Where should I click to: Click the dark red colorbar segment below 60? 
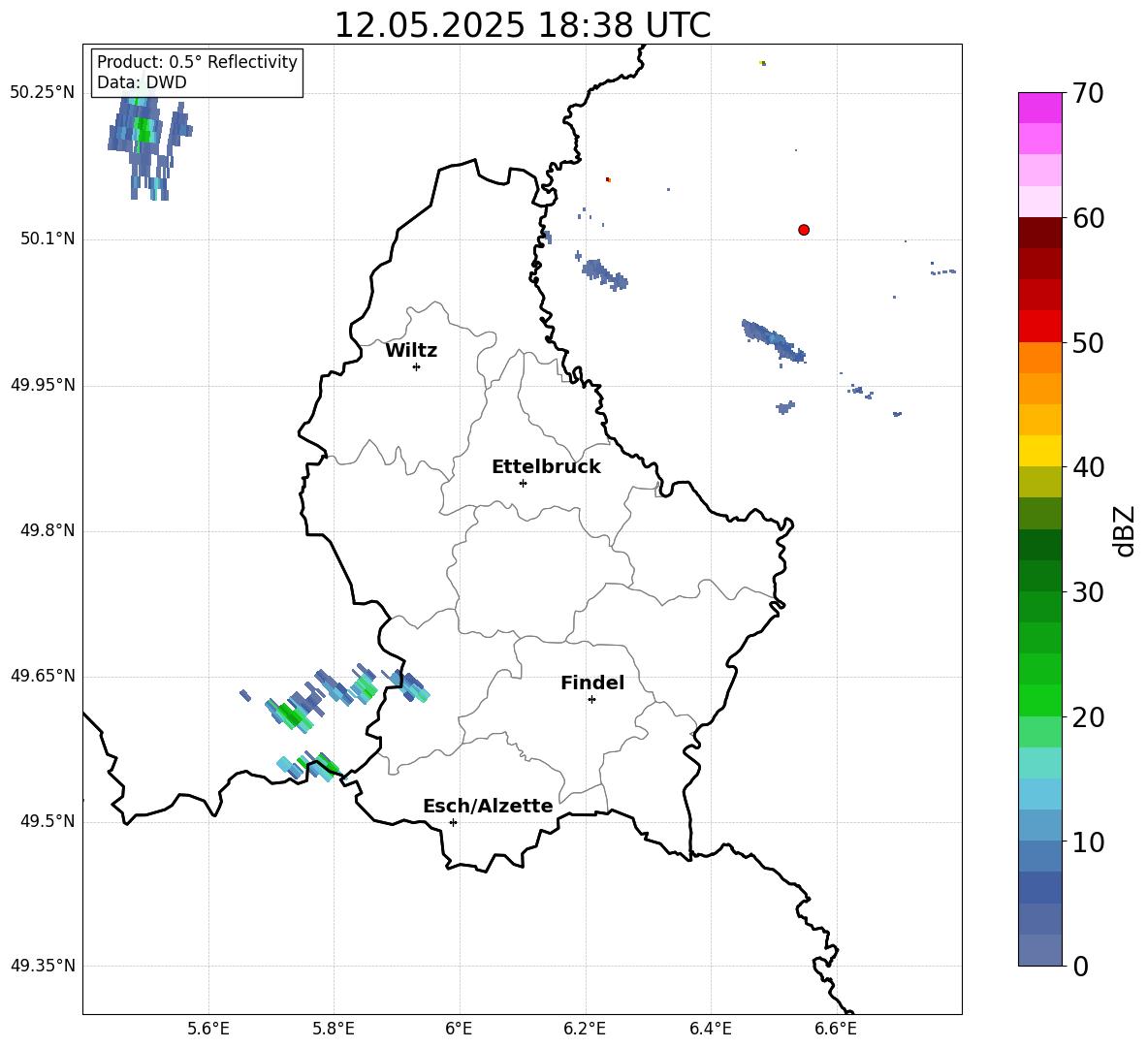pos(1039,233)
